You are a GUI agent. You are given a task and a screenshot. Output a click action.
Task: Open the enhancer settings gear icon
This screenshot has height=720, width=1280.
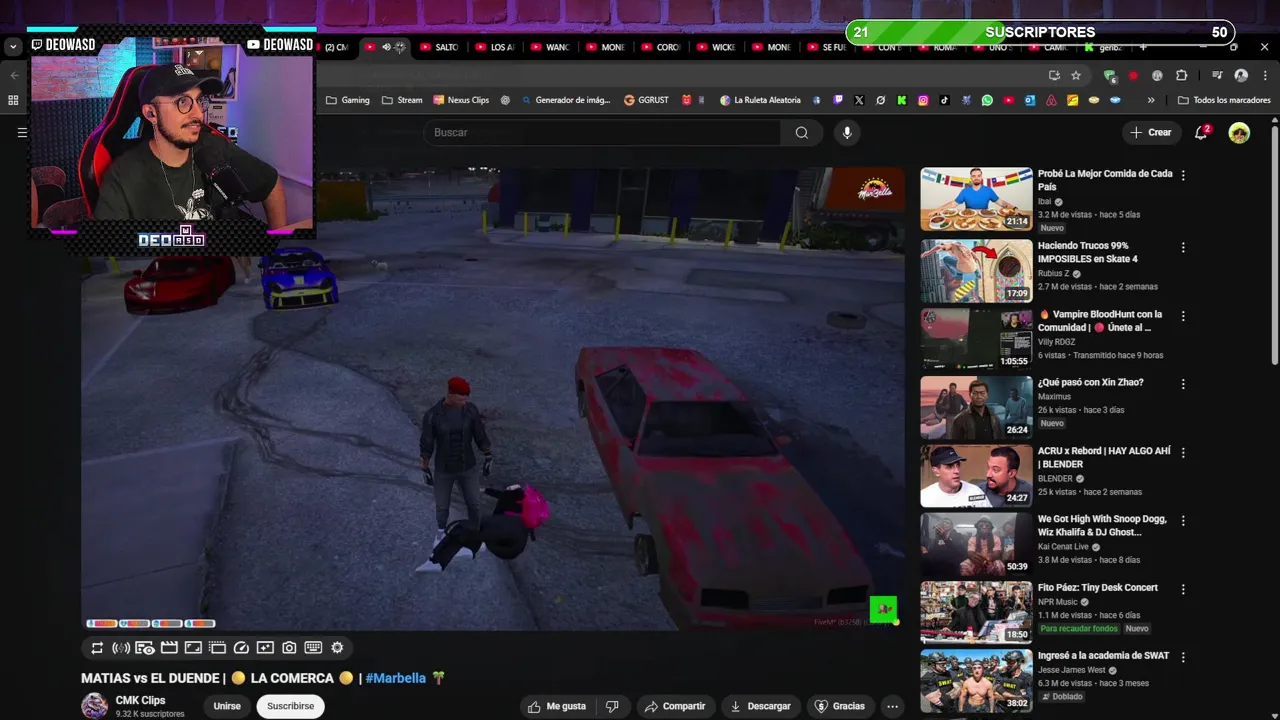click(x=337, y=648)
